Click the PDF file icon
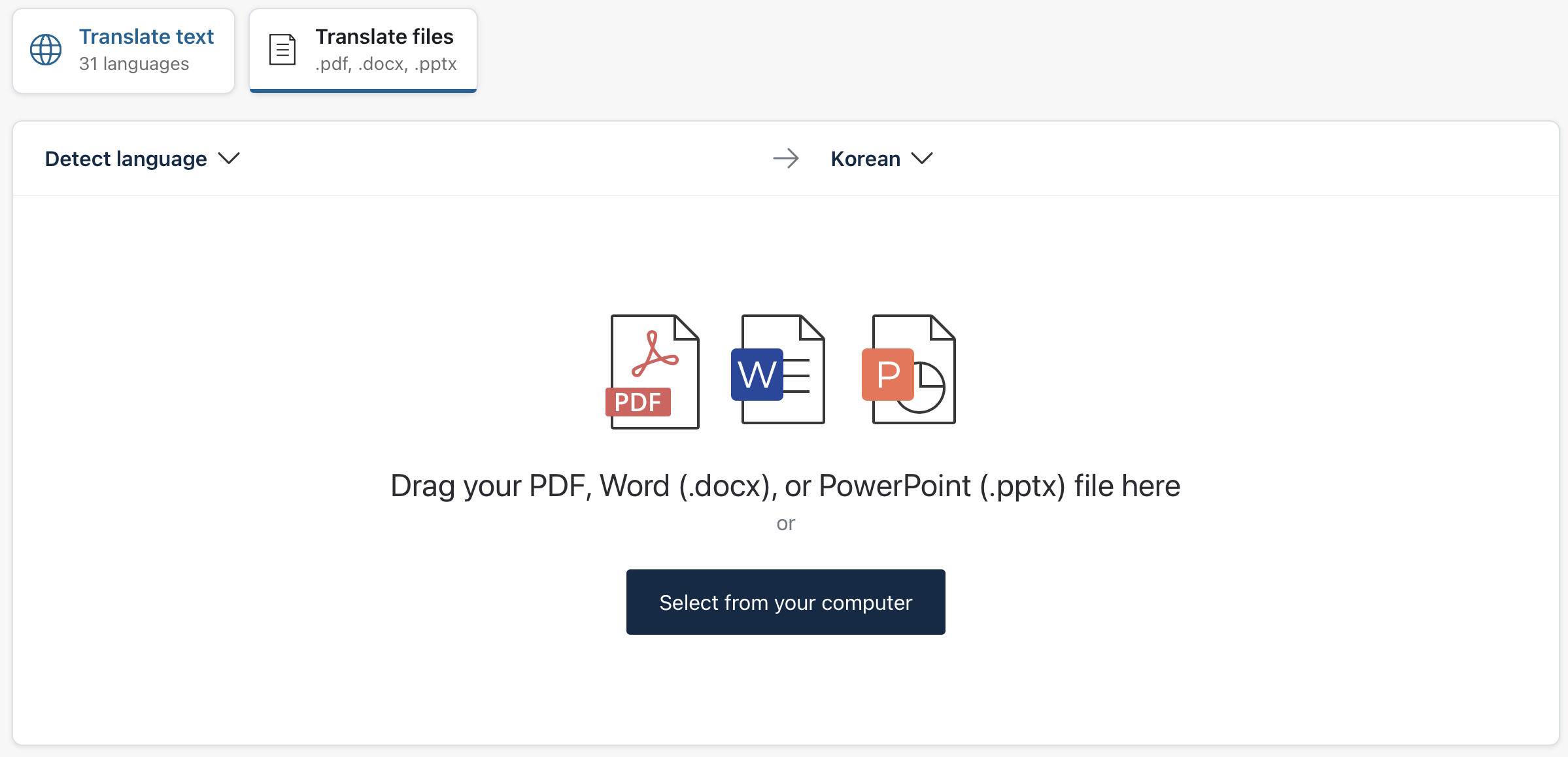 [x=653, y=371]
